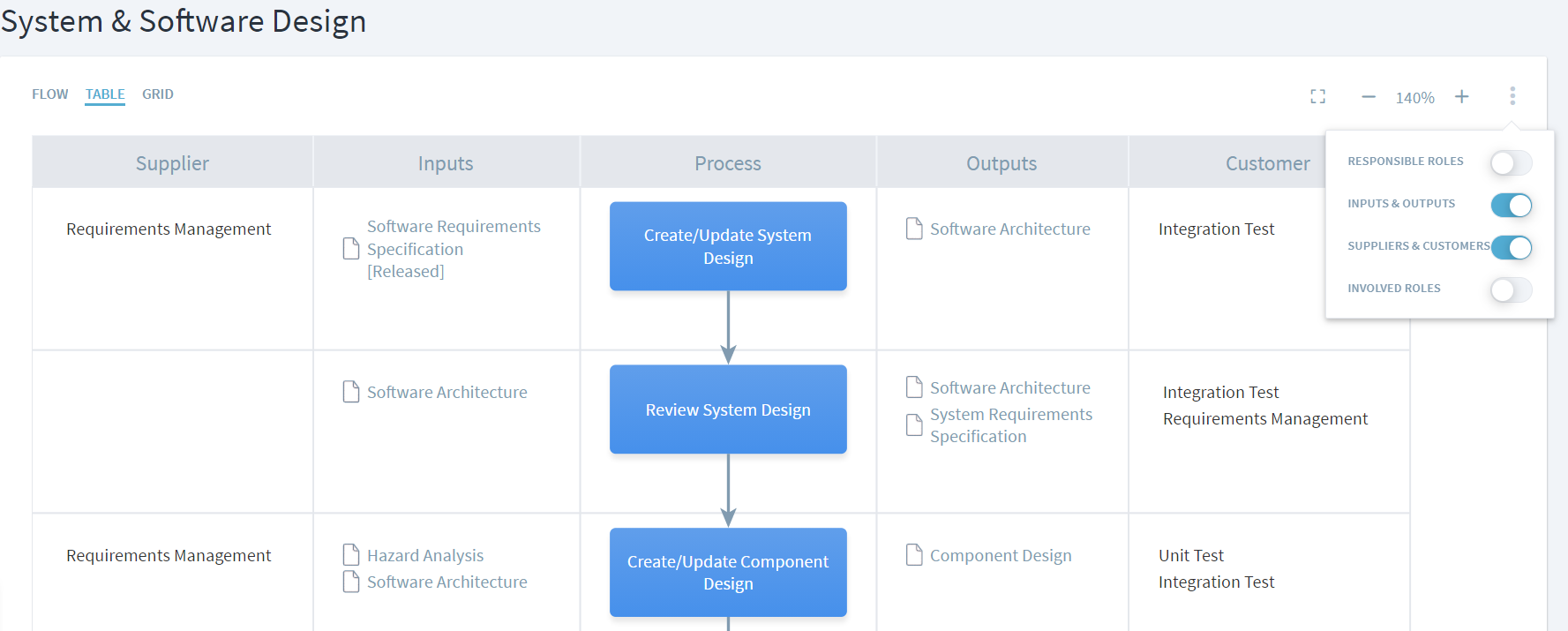
Task: Zoom out with the minus icon
Action: click(1368, 96)
